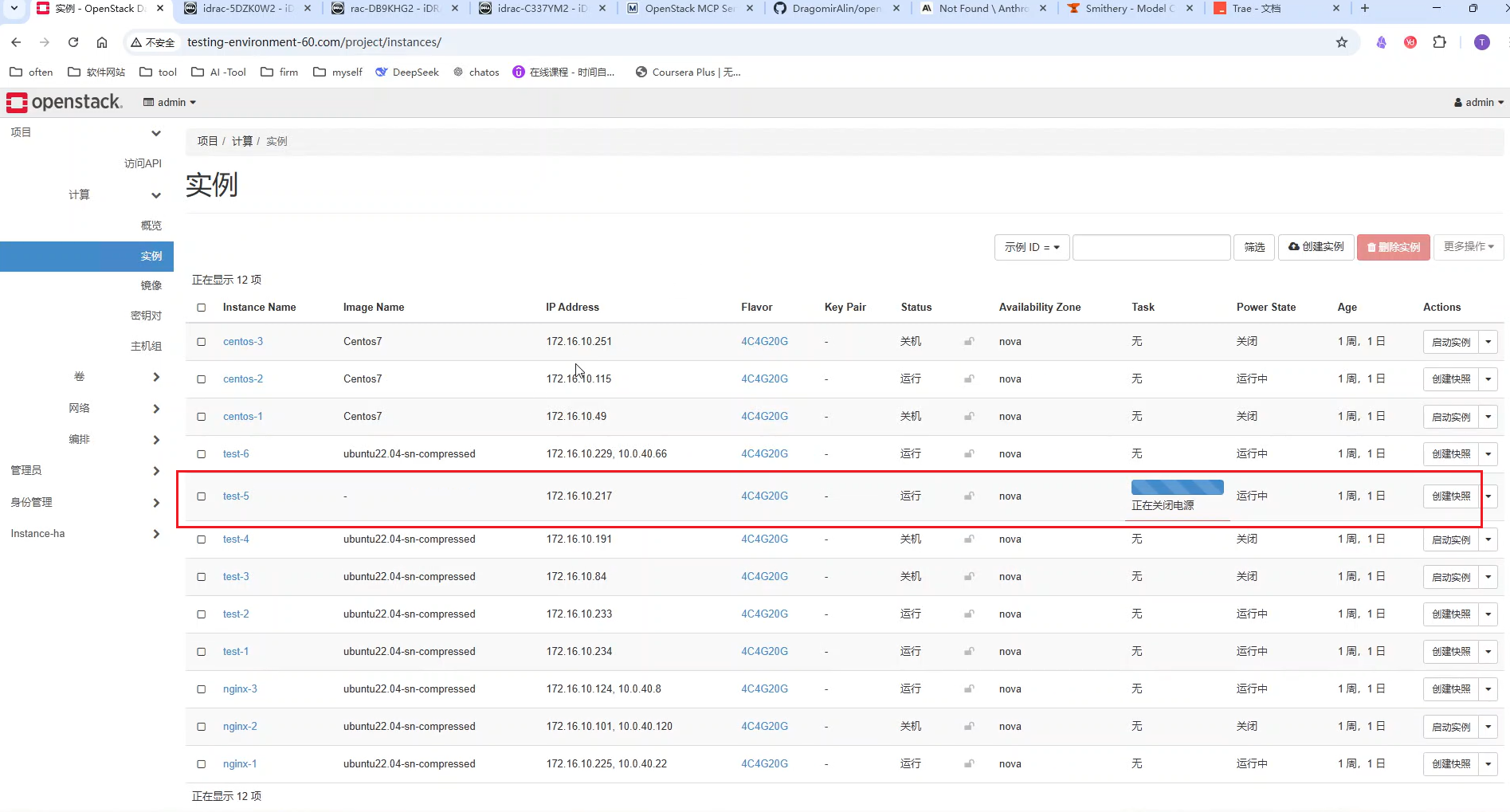Click the instance filter text field

click(1151, 247)
